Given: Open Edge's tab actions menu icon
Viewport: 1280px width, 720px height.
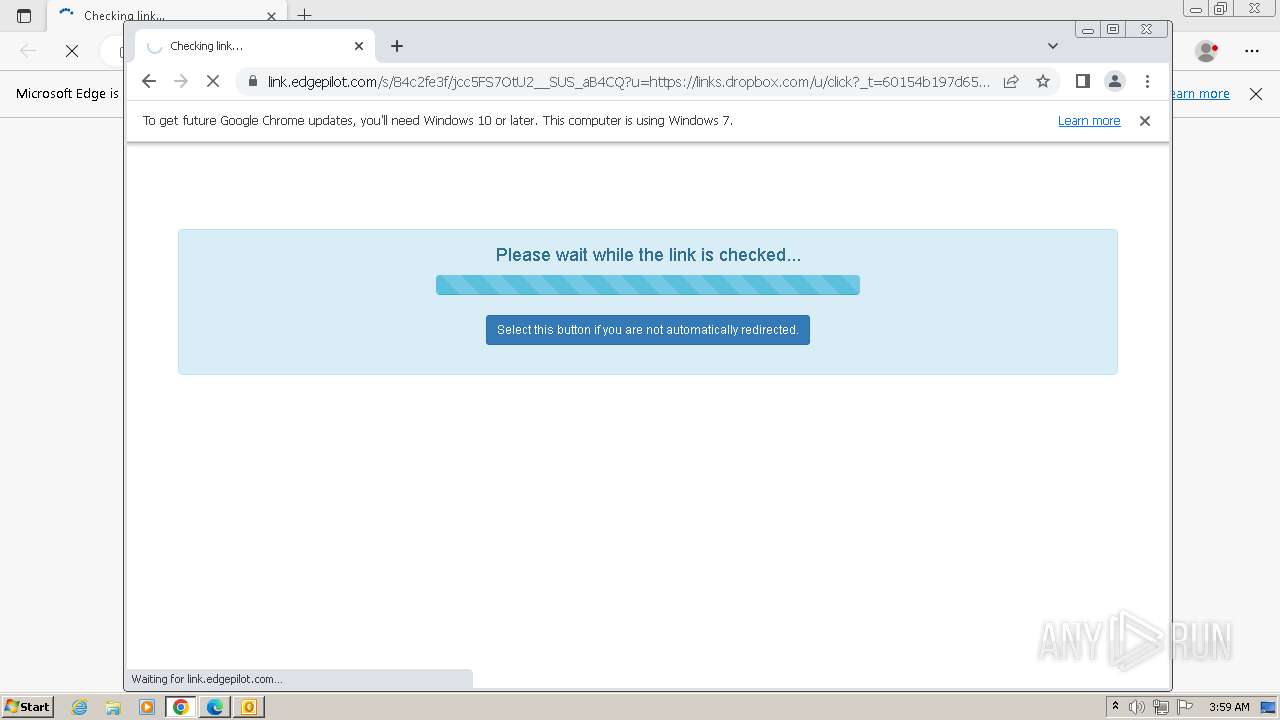Looking at the screenshot, I should [x=24, y=15].
